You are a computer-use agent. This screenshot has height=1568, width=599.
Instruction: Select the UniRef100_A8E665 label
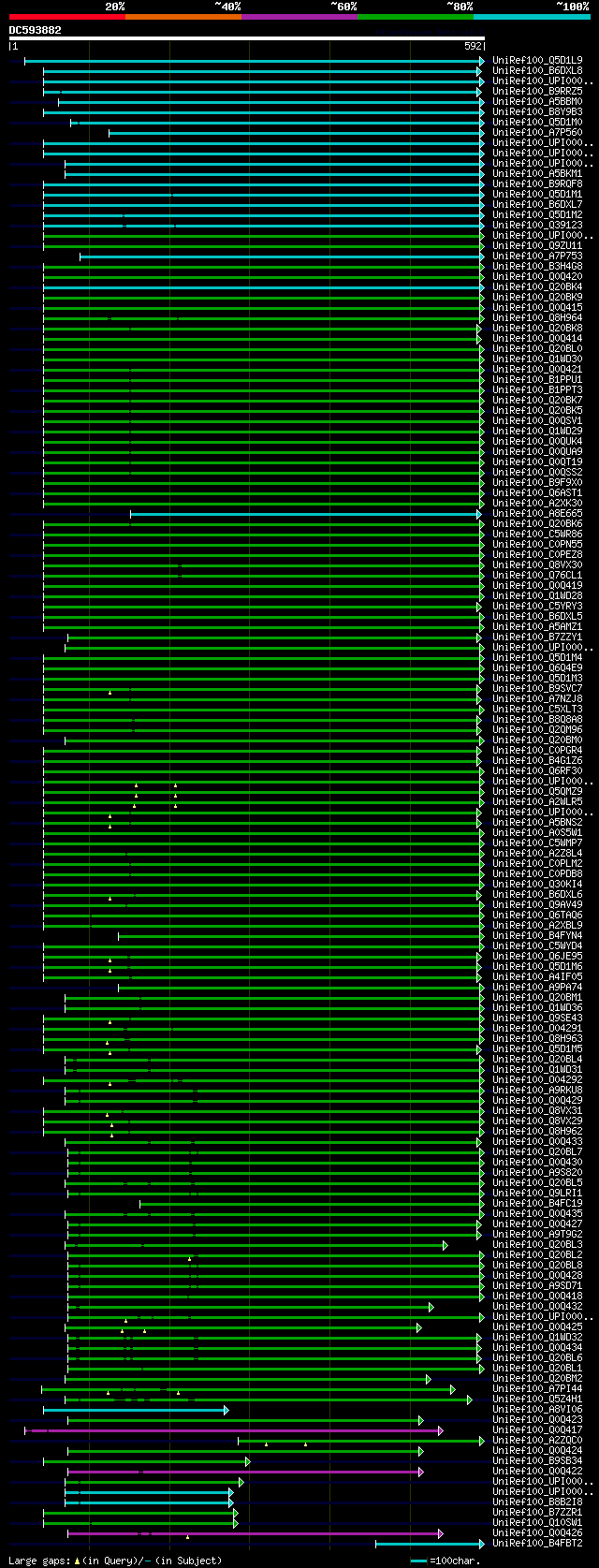537,513
